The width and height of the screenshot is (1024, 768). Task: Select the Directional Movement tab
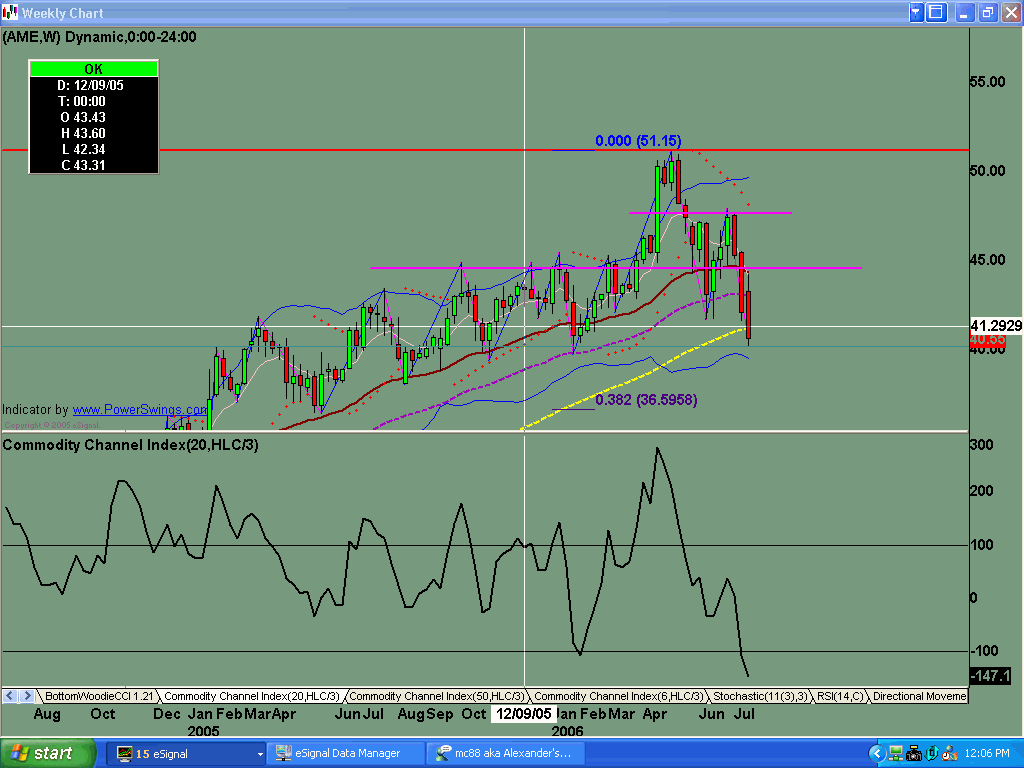click(x=919, y=696)
